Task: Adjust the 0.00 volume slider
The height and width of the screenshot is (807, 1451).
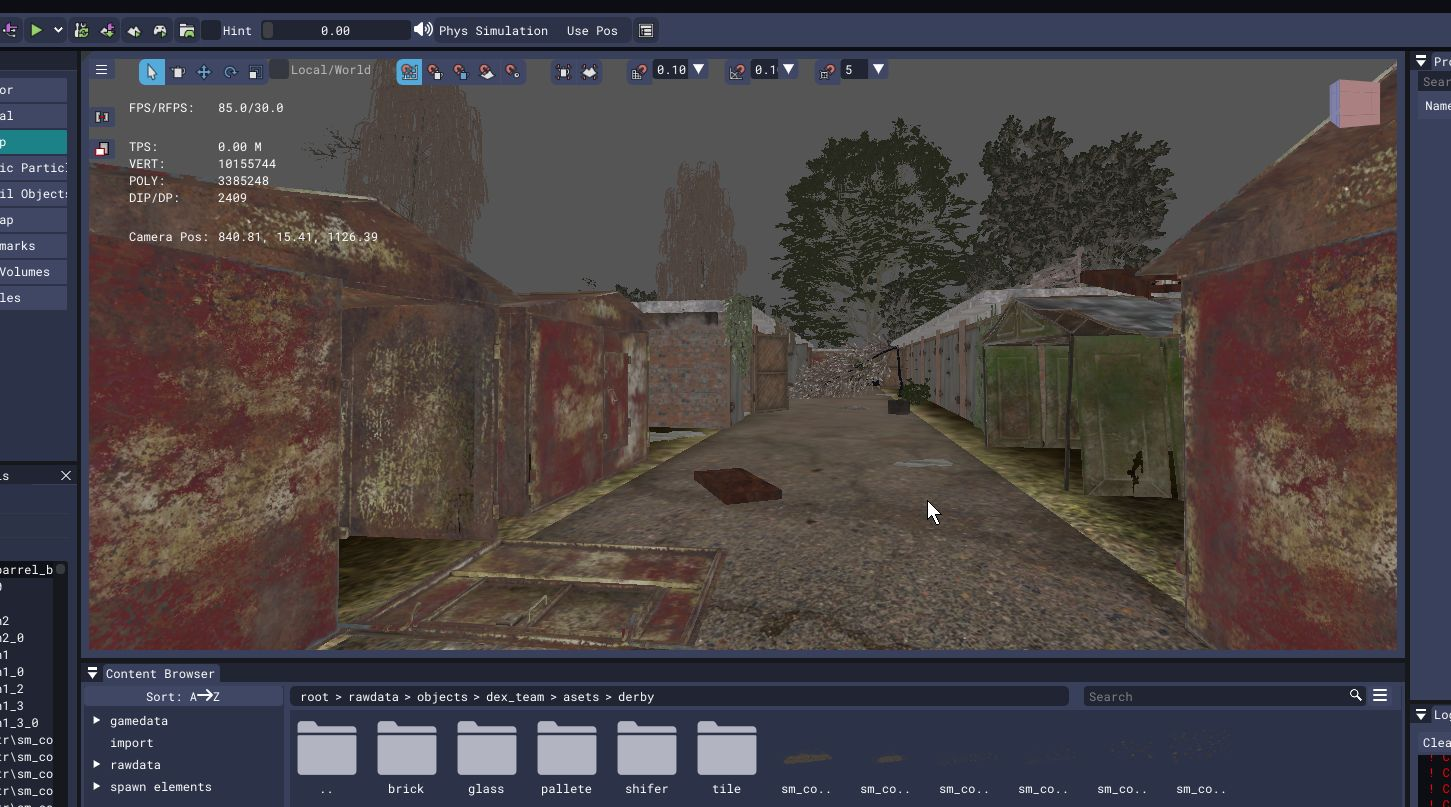Action: [x=335, y=30]
